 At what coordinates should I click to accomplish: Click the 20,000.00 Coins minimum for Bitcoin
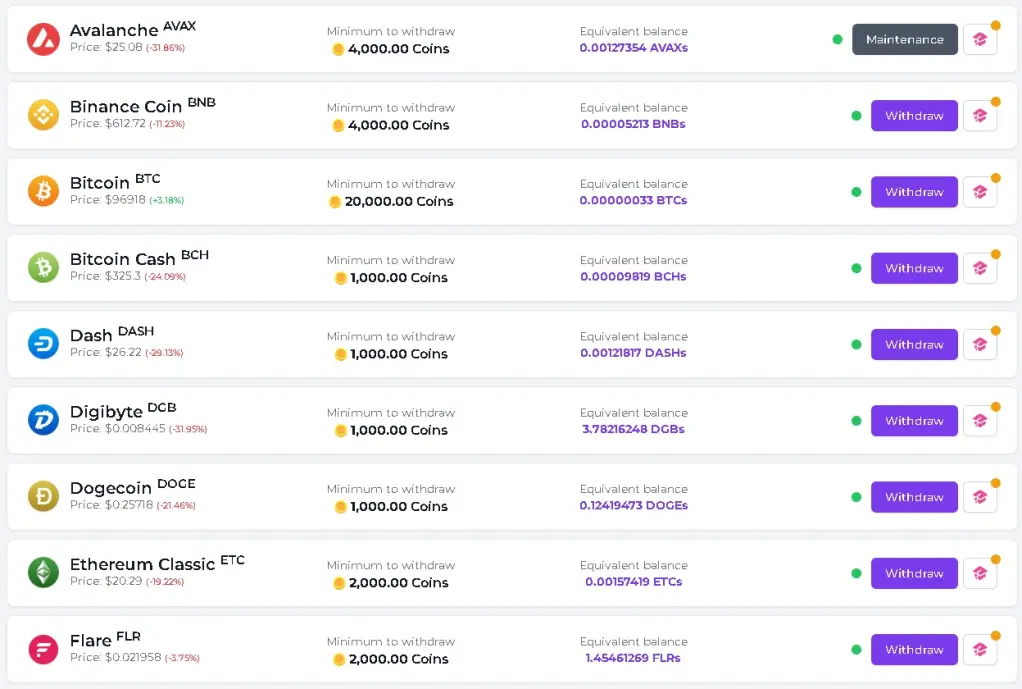[x=391, y=201]
